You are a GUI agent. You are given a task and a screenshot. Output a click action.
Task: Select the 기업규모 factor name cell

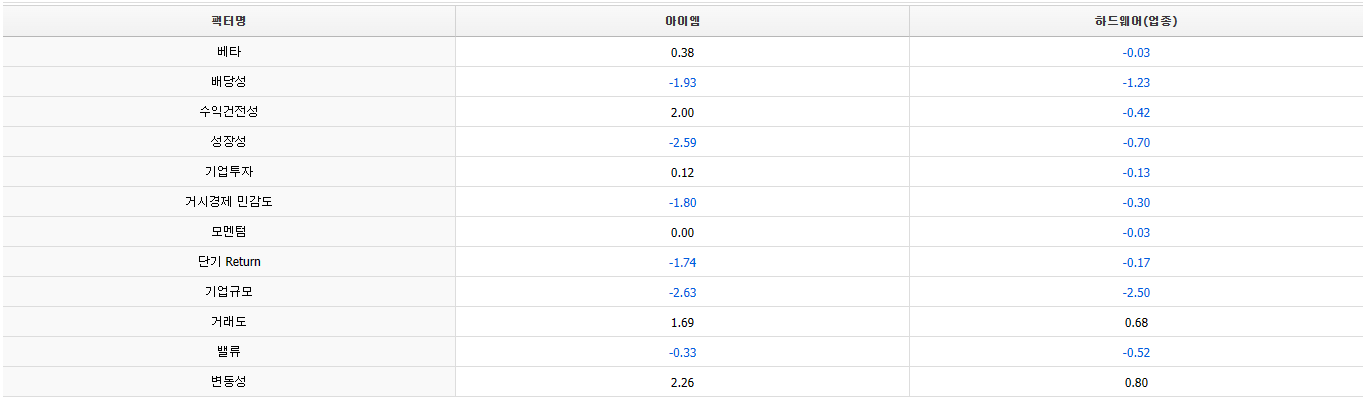click(229, 292)
